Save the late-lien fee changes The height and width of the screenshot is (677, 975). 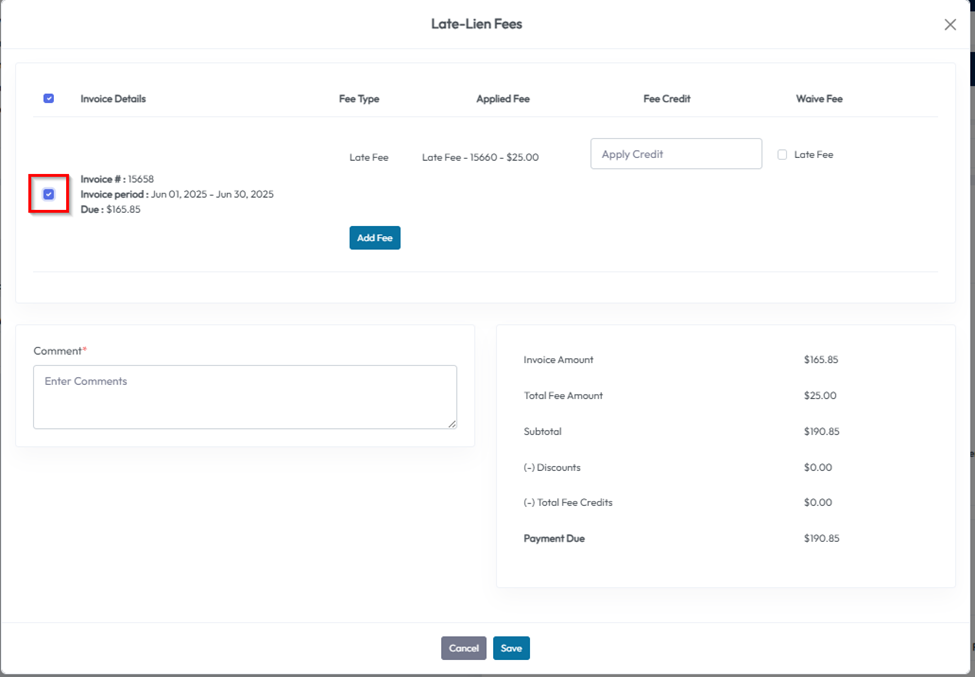click(511, 648)
